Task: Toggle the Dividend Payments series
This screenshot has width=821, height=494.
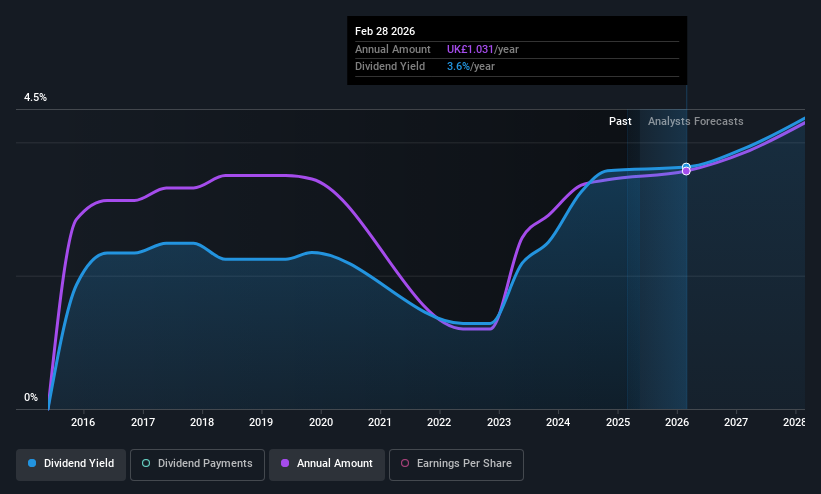Action: click(x=197, y=464)
